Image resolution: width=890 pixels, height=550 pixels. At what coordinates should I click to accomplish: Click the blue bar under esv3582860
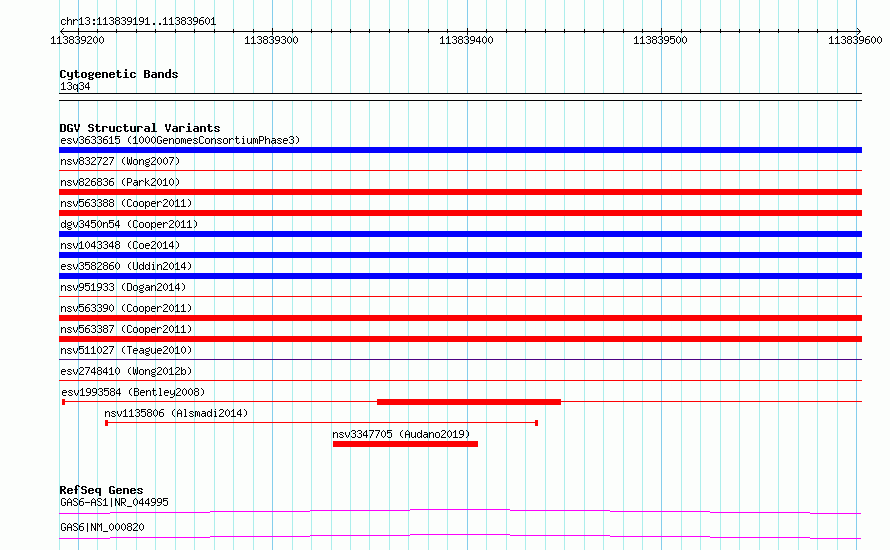pyautogui.click(x=460, y=276)
